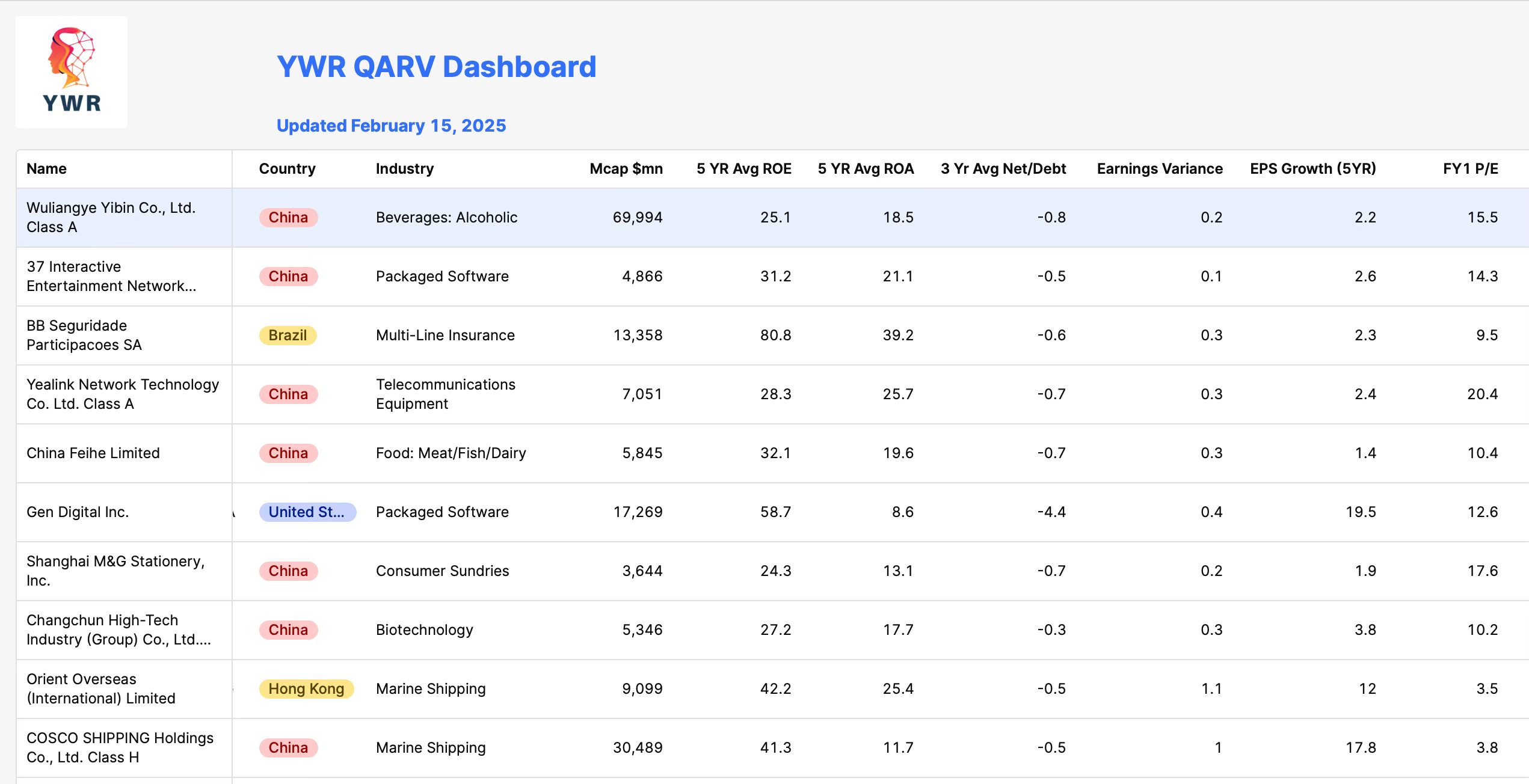Click the 1.1 Earnings Variance value
The width and height of the screenshot is (1529, 784).
pos(1211,689)
